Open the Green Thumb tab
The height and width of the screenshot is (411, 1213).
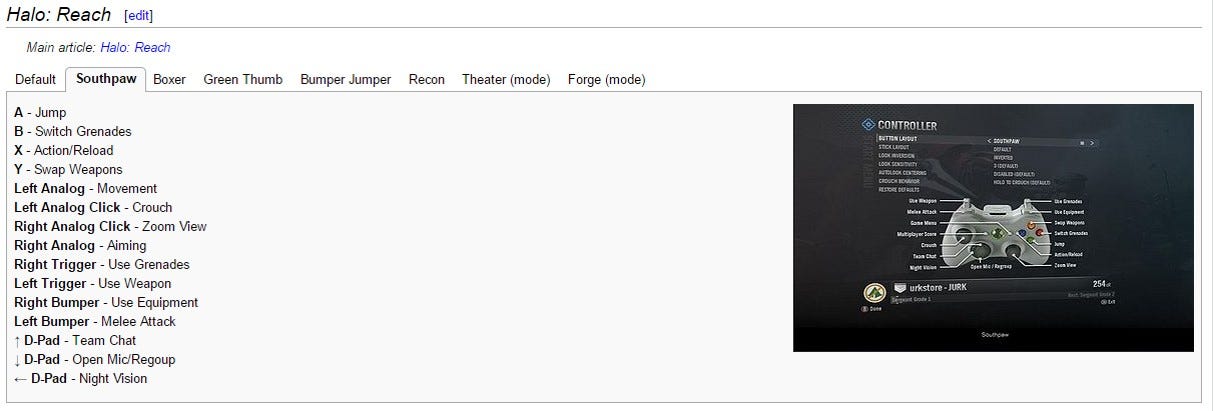pos(243,80)
